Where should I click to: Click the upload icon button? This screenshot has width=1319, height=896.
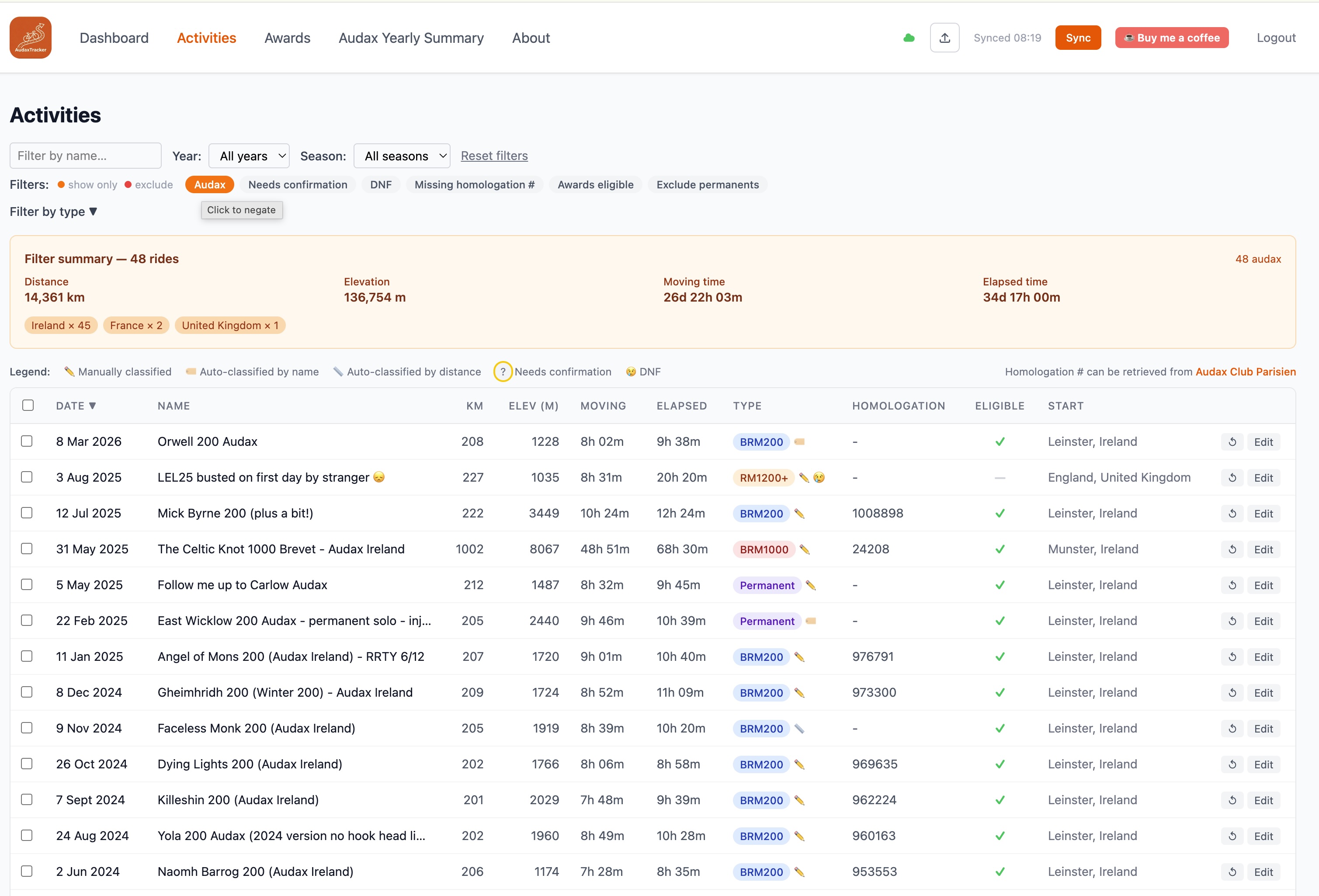(x=944, y=38)
